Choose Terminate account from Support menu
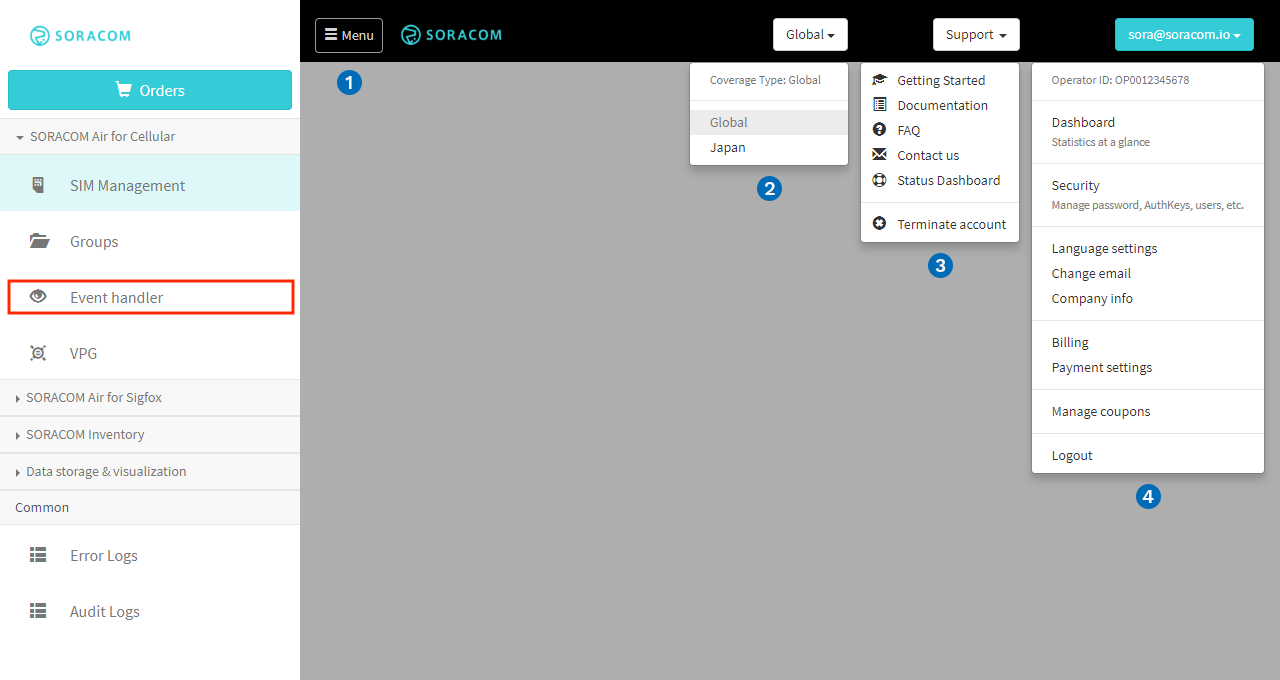The height and width of the screenshot is (680, 1280). [x=951, y=224]
